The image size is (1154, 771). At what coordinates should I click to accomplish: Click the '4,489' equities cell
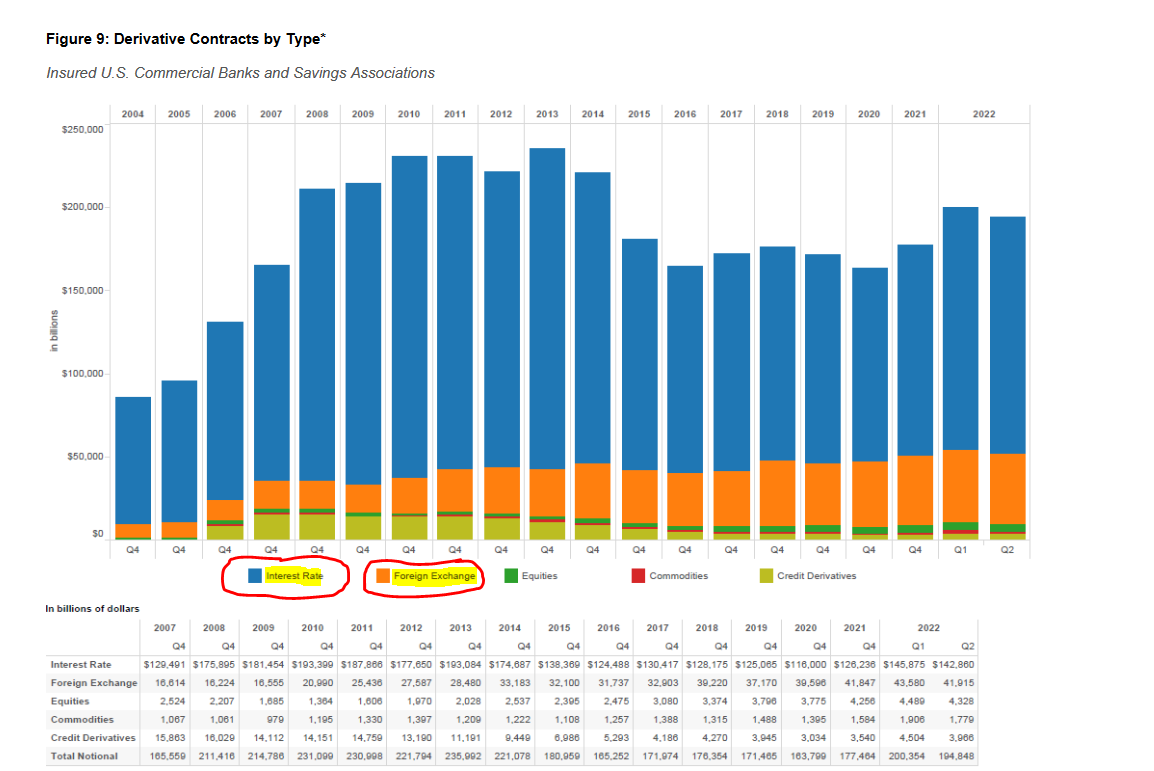pos(912,701)
